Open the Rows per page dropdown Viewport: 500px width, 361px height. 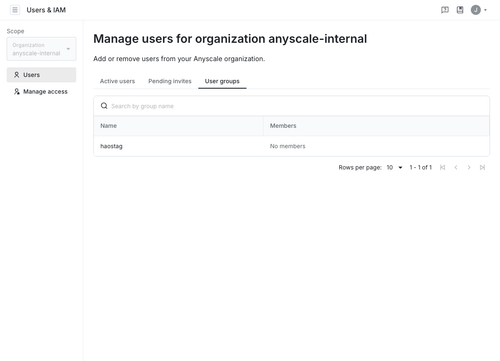[395, 167]
